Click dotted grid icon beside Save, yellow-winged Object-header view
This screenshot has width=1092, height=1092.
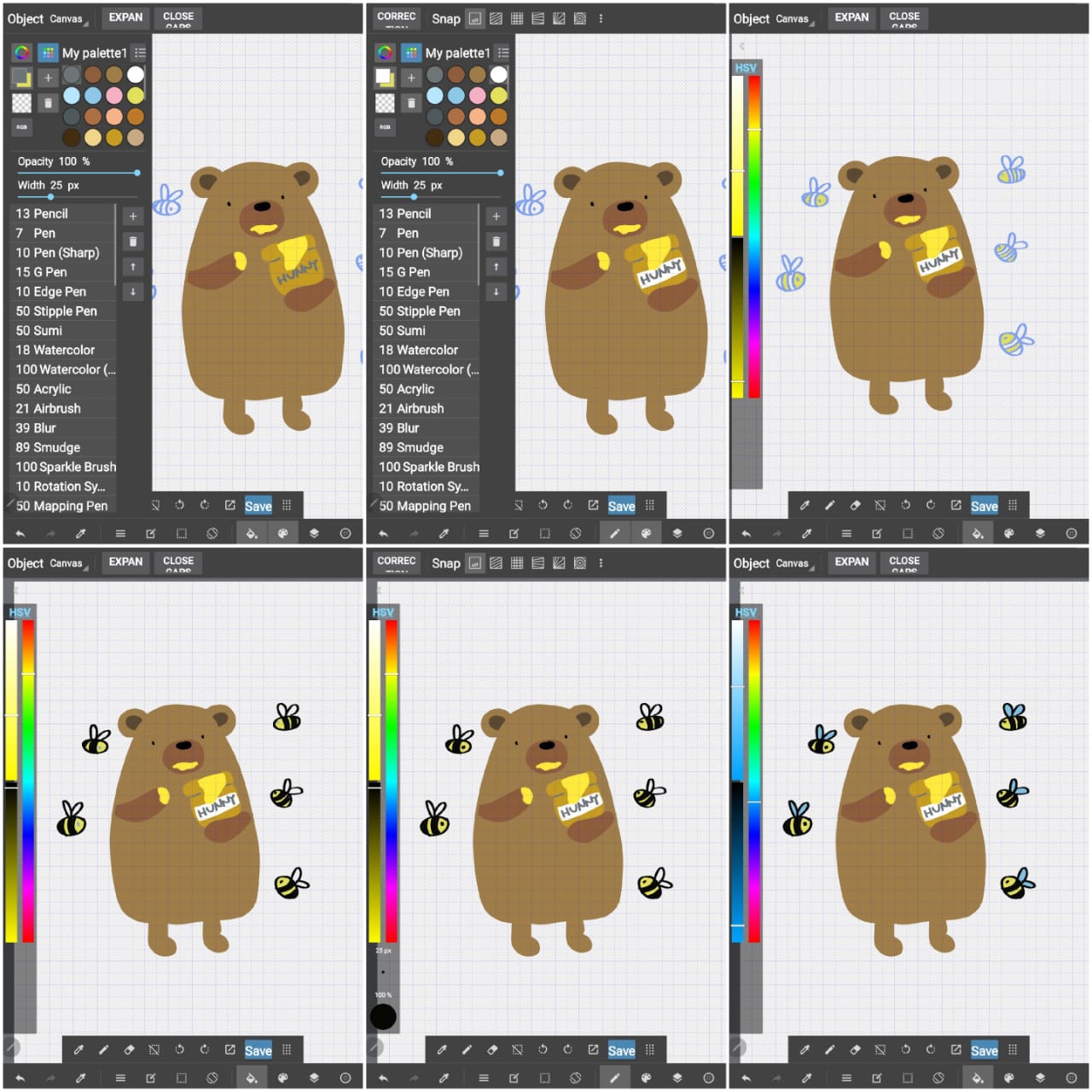pos(287,1050)
